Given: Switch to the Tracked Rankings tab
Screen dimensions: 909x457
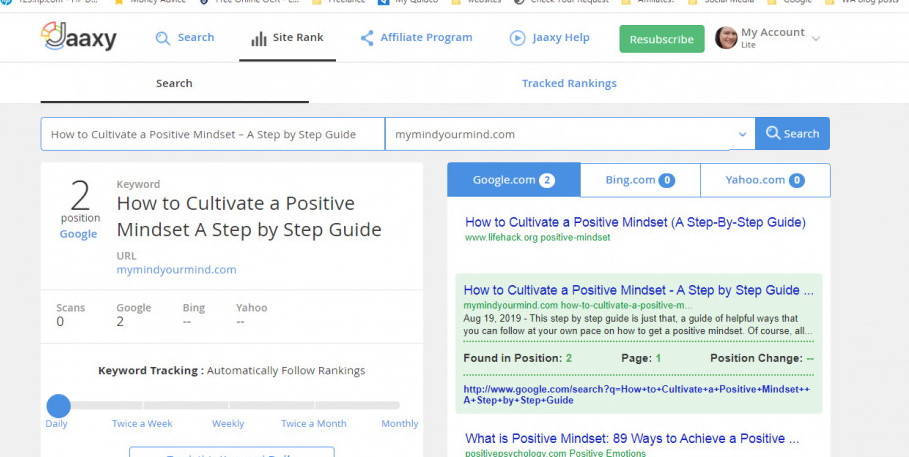Looking at the screenshot, I should tap(569, 84).
